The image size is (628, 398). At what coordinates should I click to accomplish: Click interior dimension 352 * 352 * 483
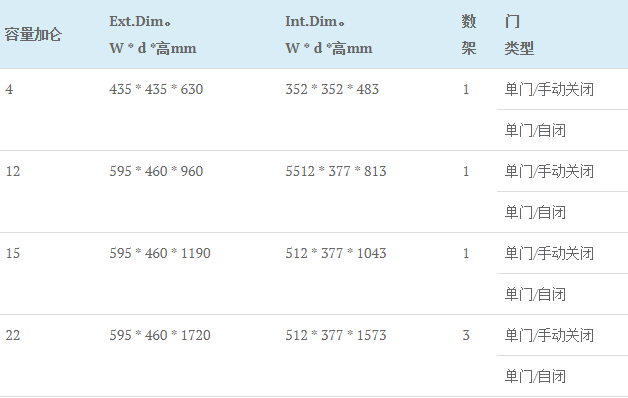(x=332, y=89)
